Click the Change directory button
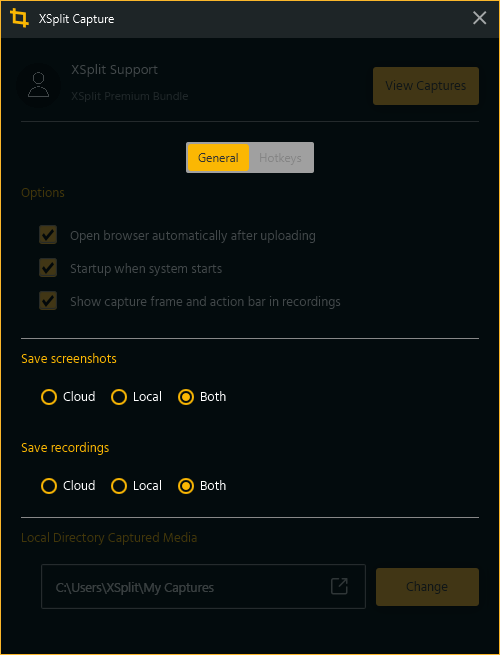The image size is (500, 655). tap(427, 586)
